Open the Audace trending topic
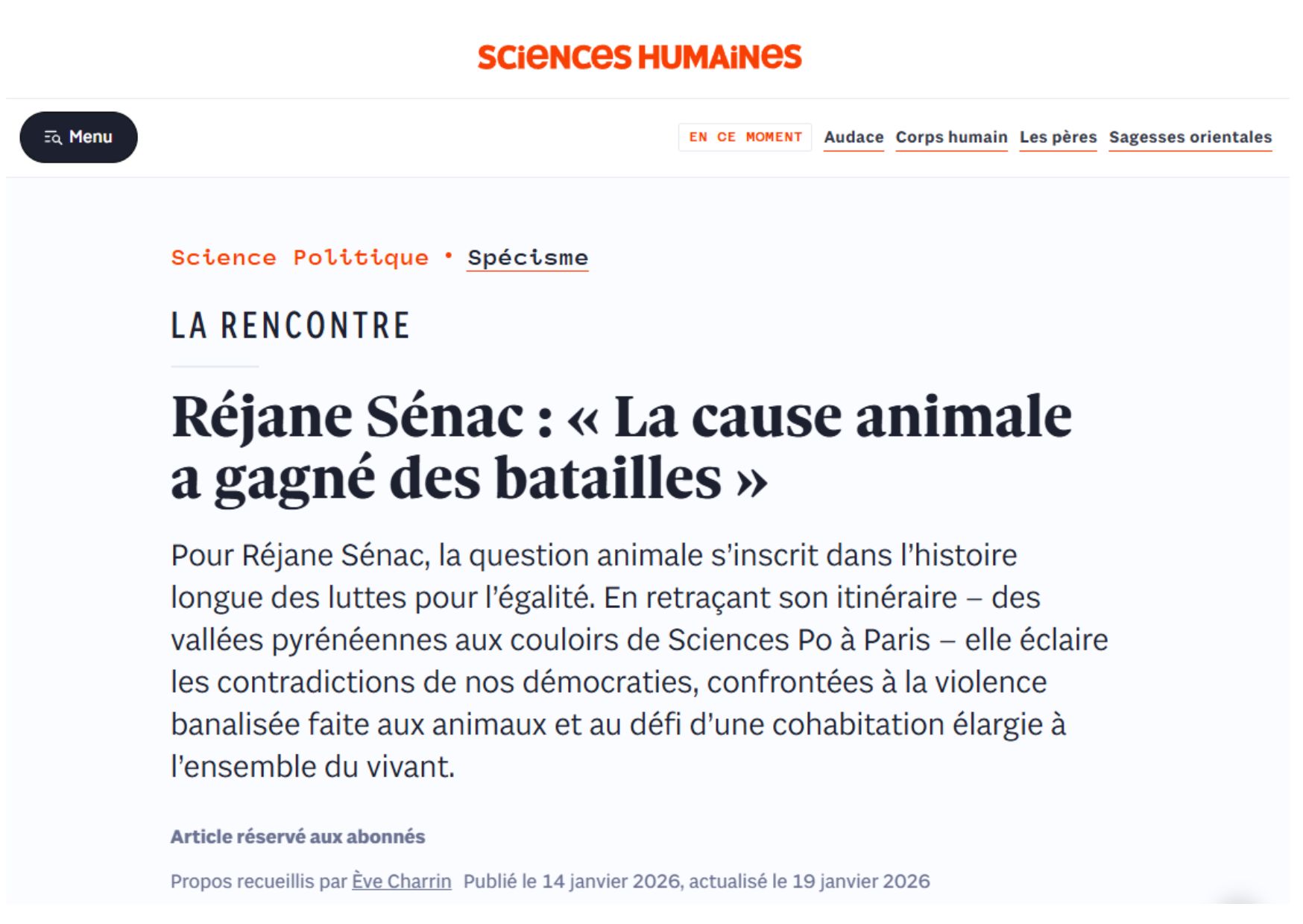Image resolution: width=1303 pixels, height=924 pixels. click(x=854, y=137)
